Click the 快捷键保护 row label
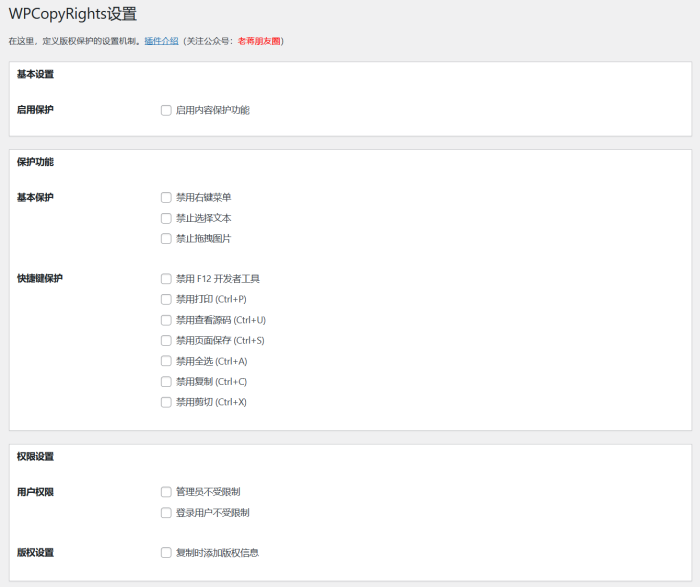The image size is (700, 587). 40,279
